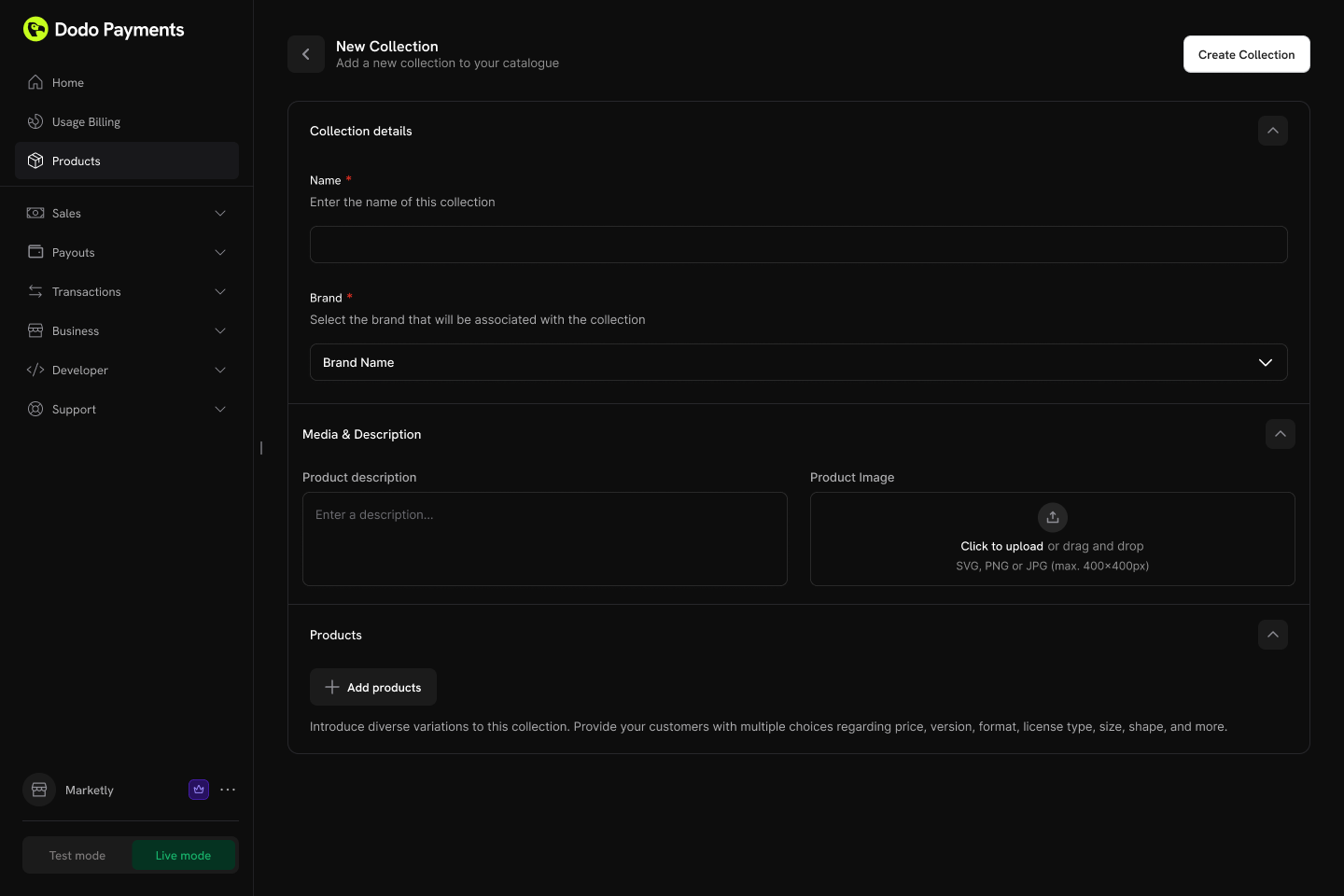
Task: Click the Add products button
Action: click(373, 687)
